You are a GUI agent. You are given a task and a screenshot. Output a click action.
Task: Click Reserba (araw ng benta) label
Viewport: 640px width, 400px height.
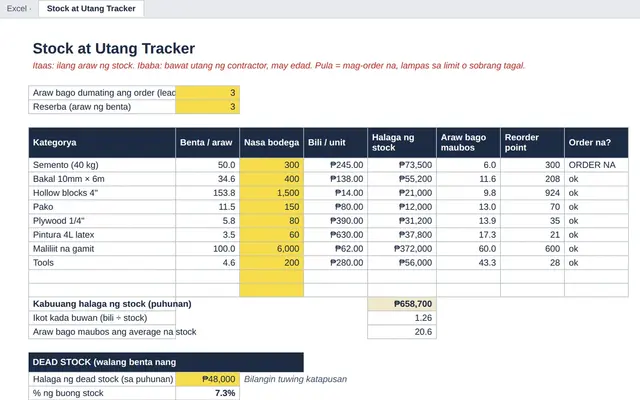pyautogui.click(x=102, y=107)
